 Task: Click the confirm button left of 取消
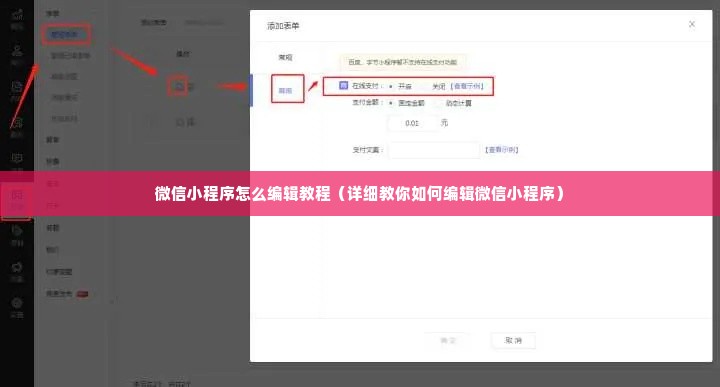[448, 341]
